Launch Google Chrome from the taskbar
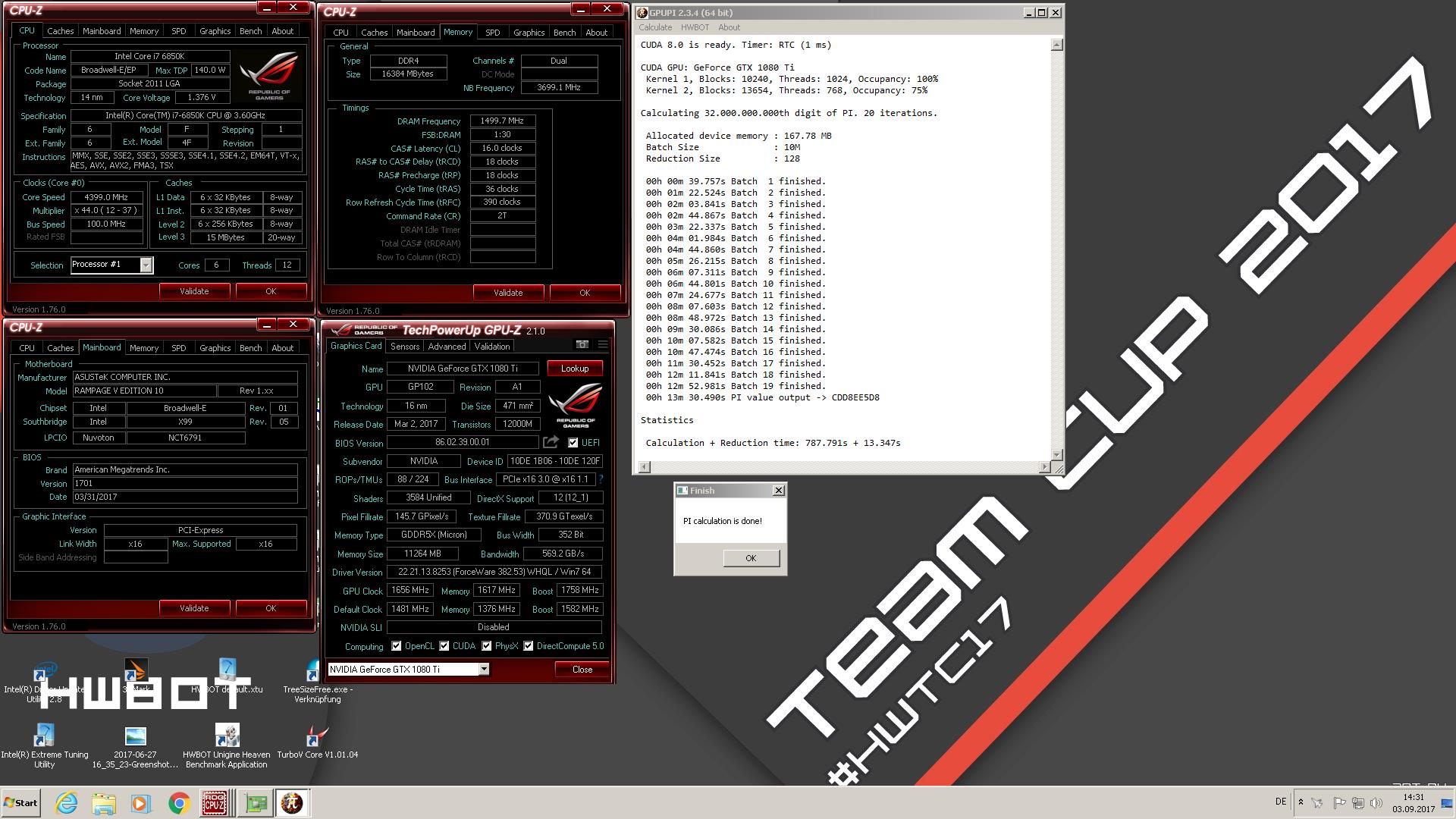1456x819 pixels. [179, 803]
